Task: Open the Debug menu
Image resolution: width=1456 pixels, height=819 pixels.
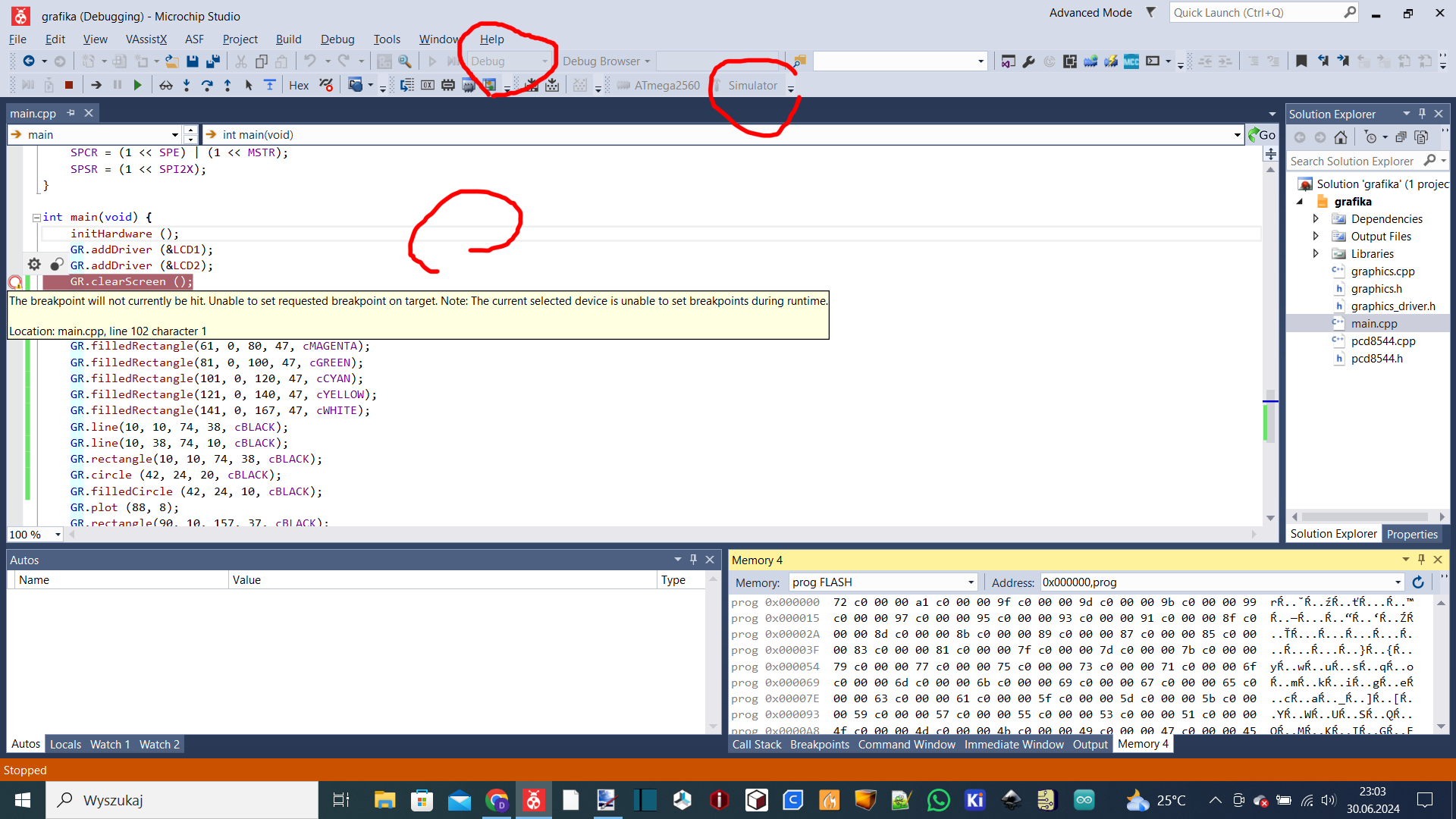Action: tap(337, 39)
